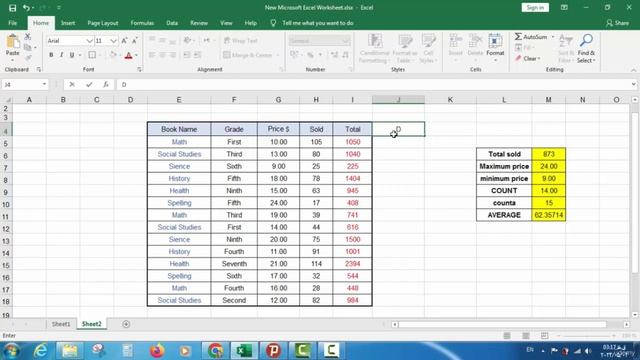Click the Sign in button
Screen dimensions: 640x360
535,8
